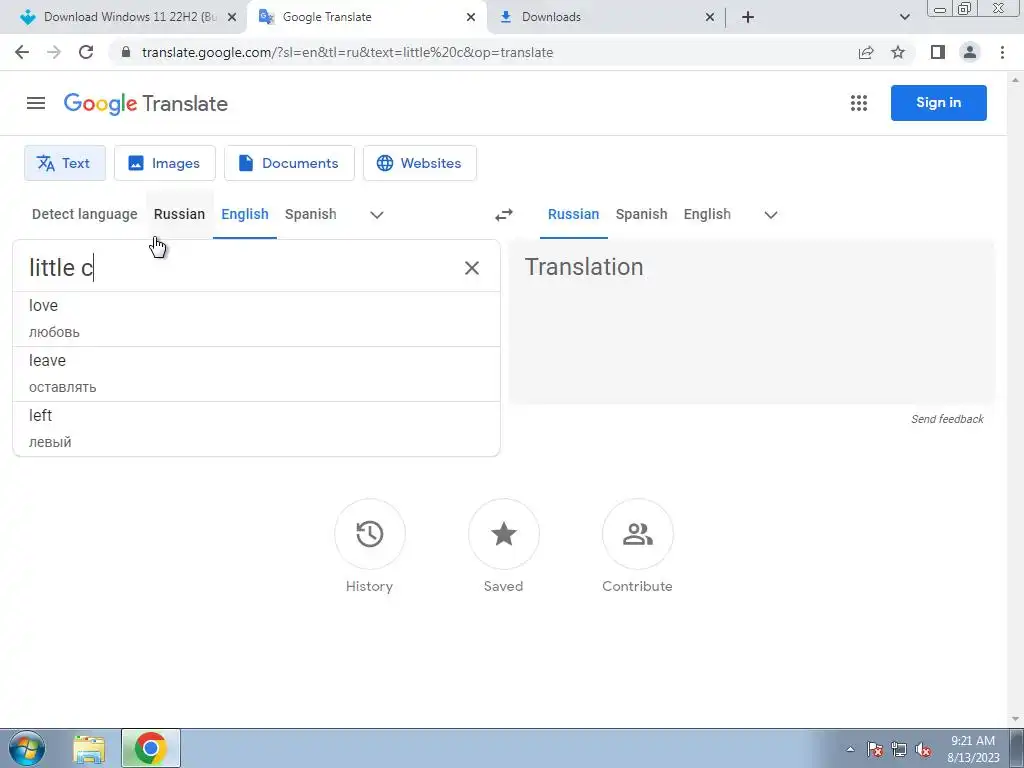Choose Spanish as target language

pyautogui.click(x=641, y=214)
